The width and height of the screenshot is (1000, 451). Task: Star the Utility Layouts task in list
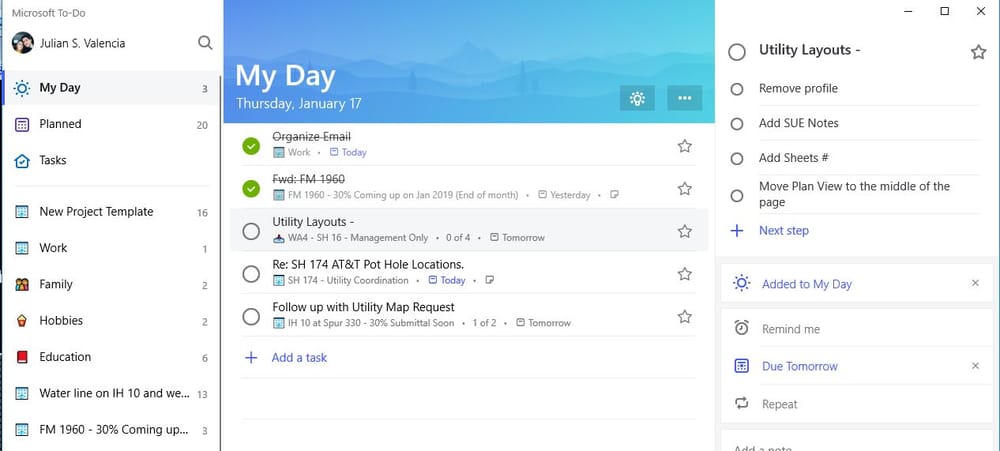[x=684, y=232]
